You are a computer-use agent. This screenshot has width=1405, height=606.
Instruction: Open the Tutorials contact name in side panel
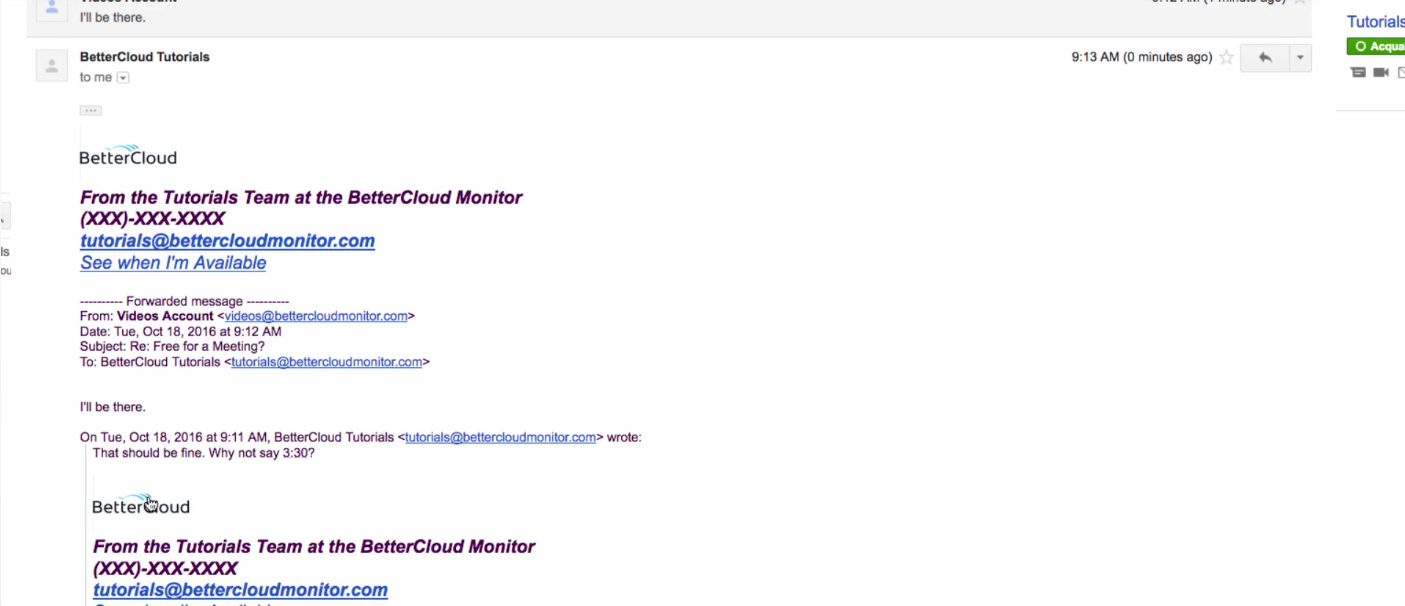(x=1376, y=21)
